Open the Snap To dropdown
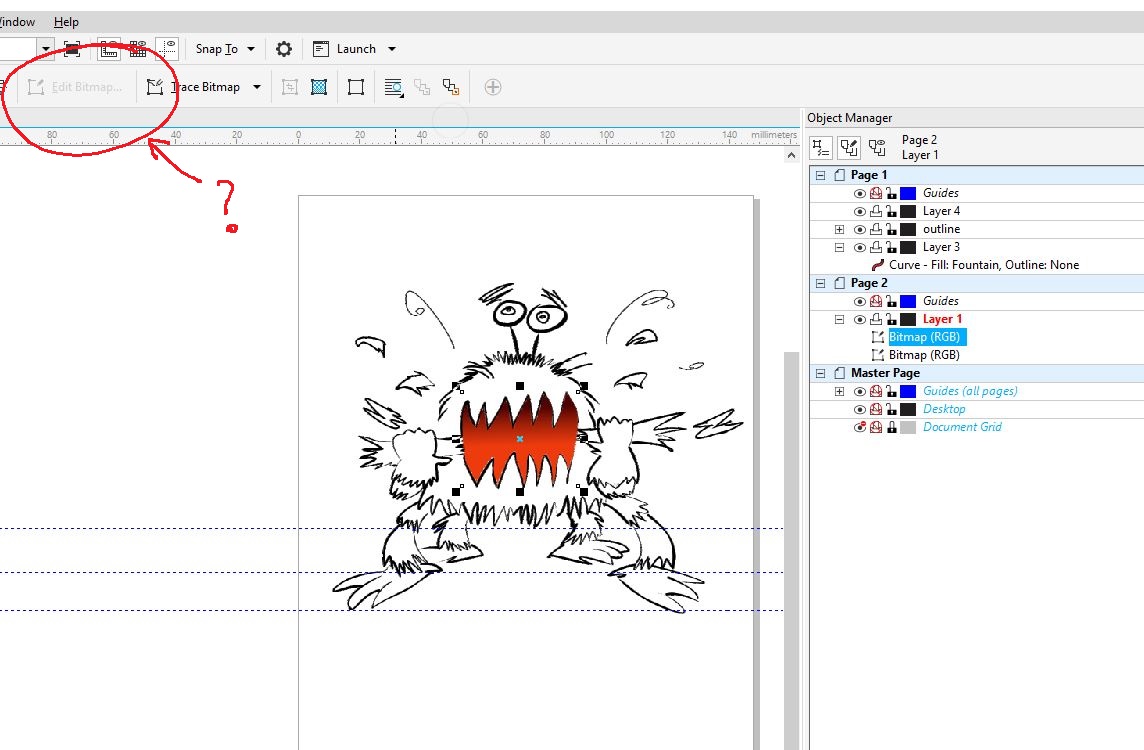Screen dimensions: 1144x750 click(225, 48)
